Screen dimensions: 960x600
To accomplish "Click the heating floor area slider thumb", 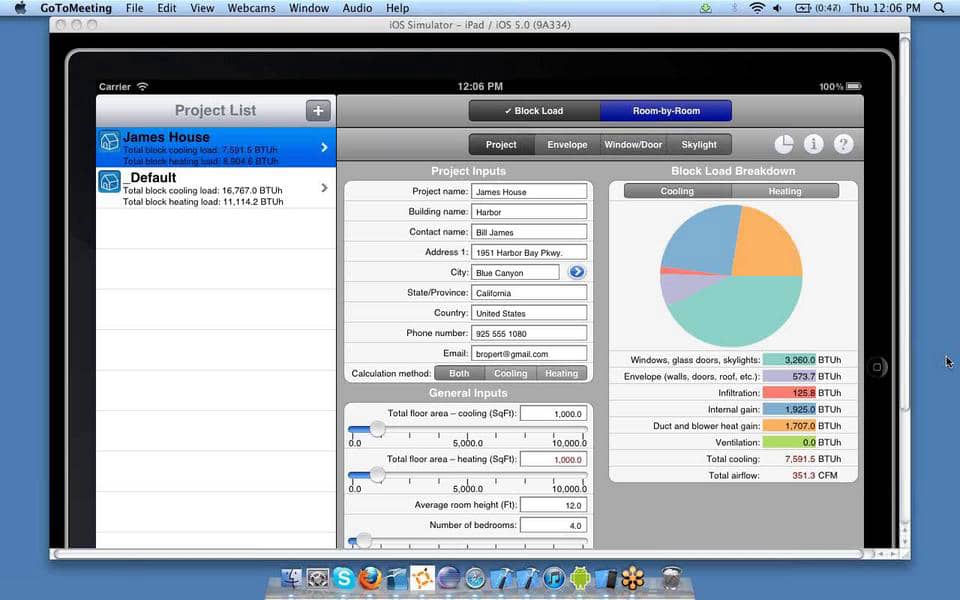I will click(x=378, y=474).
